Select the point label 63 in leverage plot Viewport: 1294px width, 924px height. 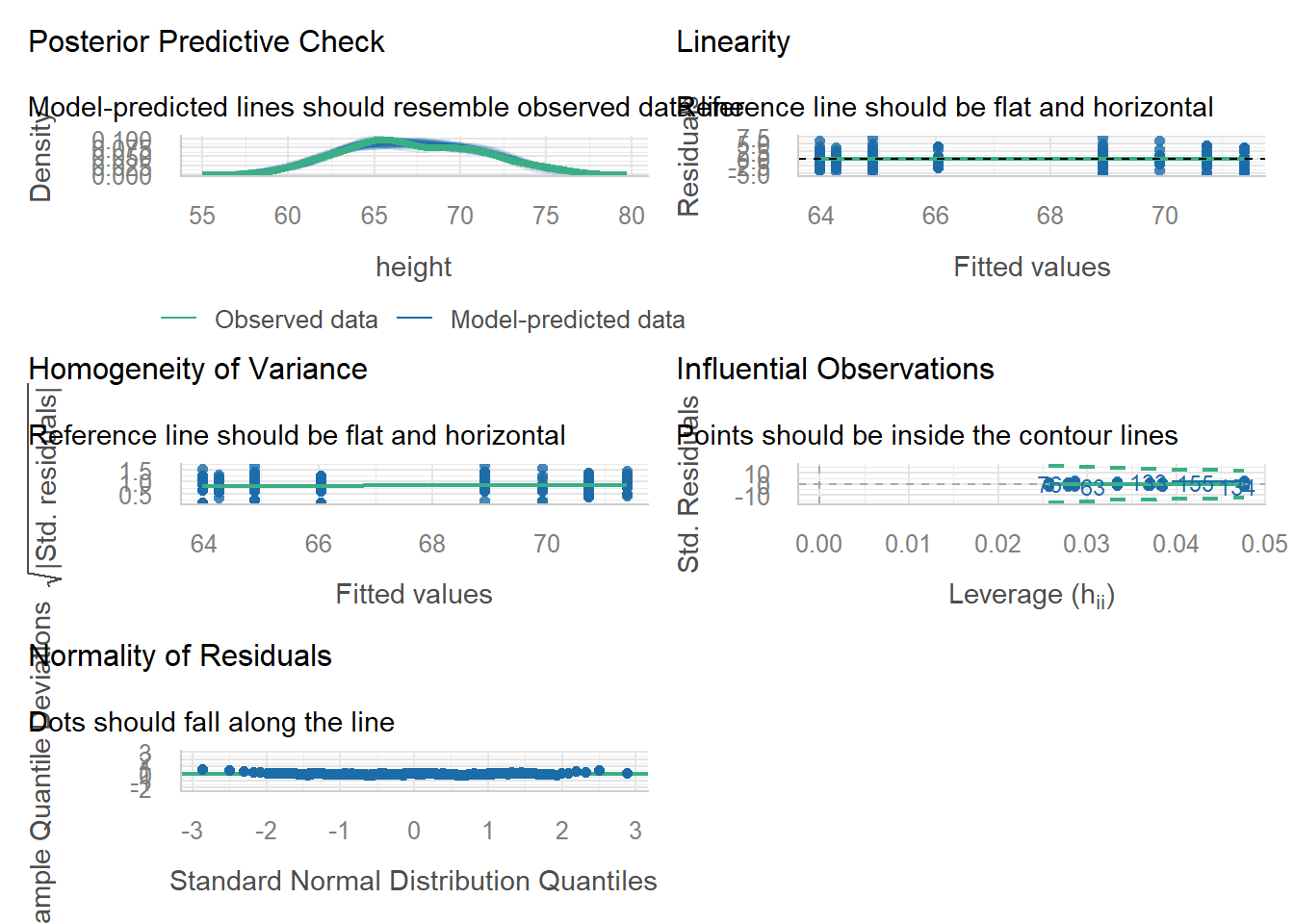(1092, 488)
